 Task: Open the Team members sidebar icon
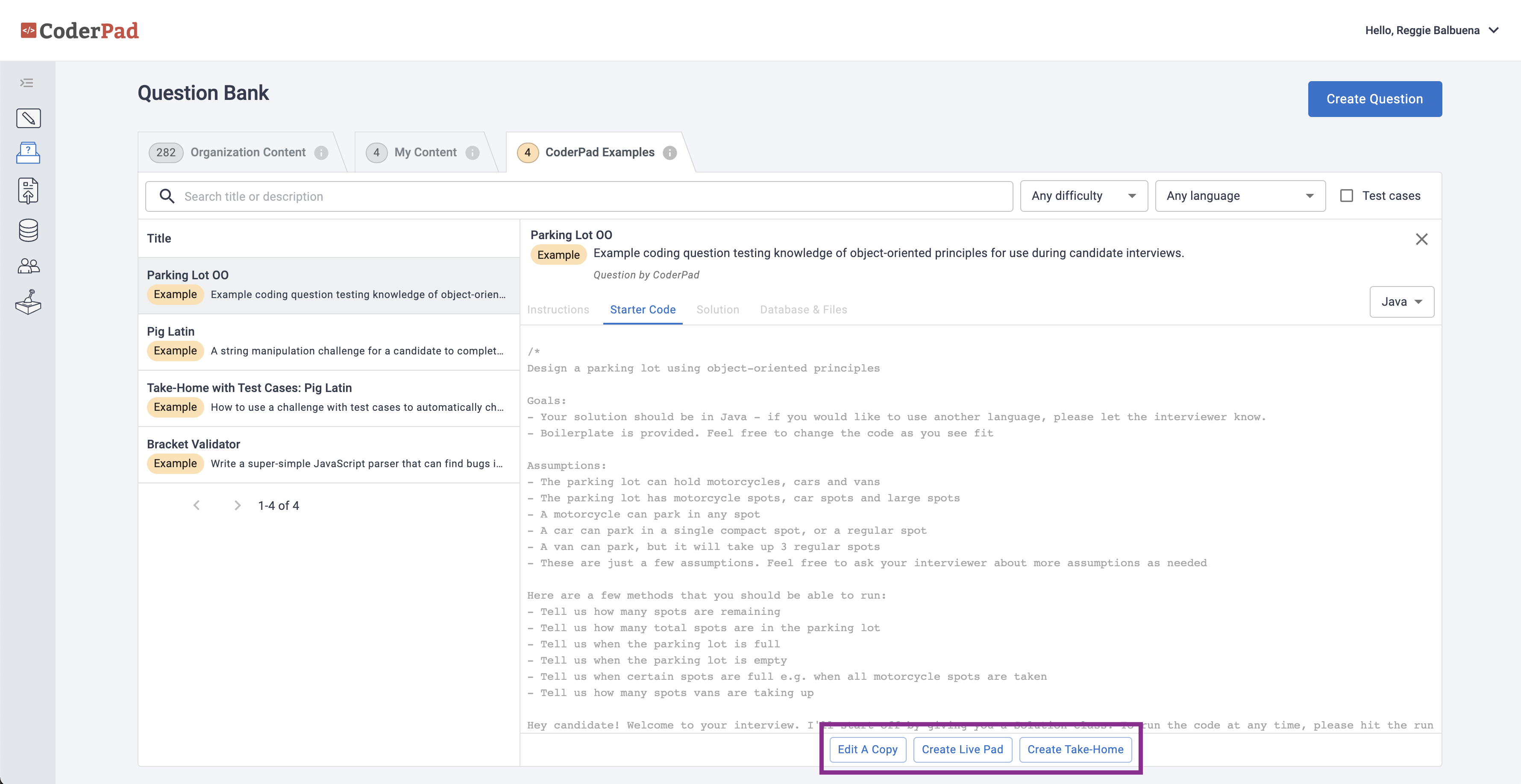click(x=28, y=266)
